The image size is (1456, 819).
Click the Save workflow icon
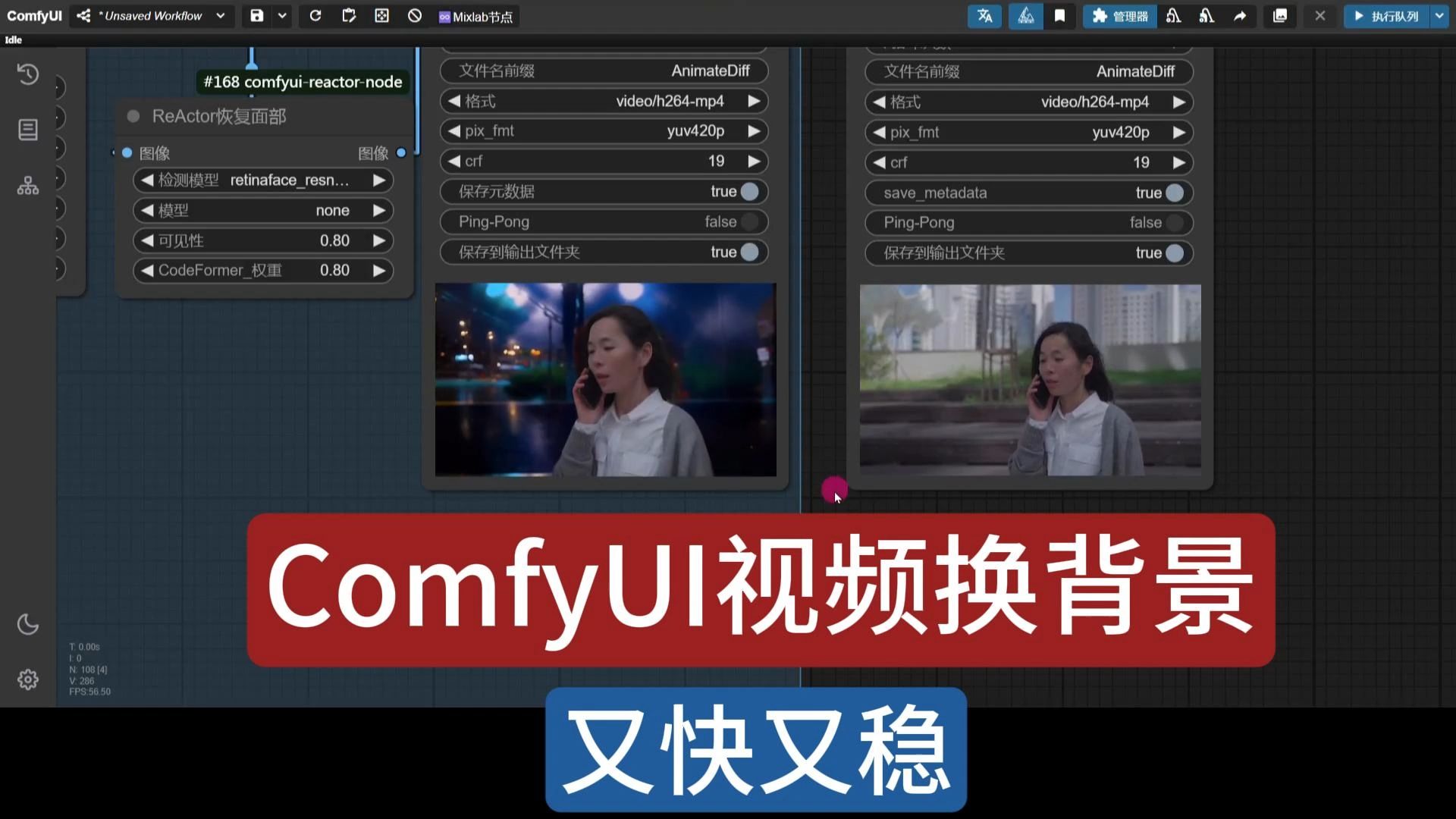(257, 16)
